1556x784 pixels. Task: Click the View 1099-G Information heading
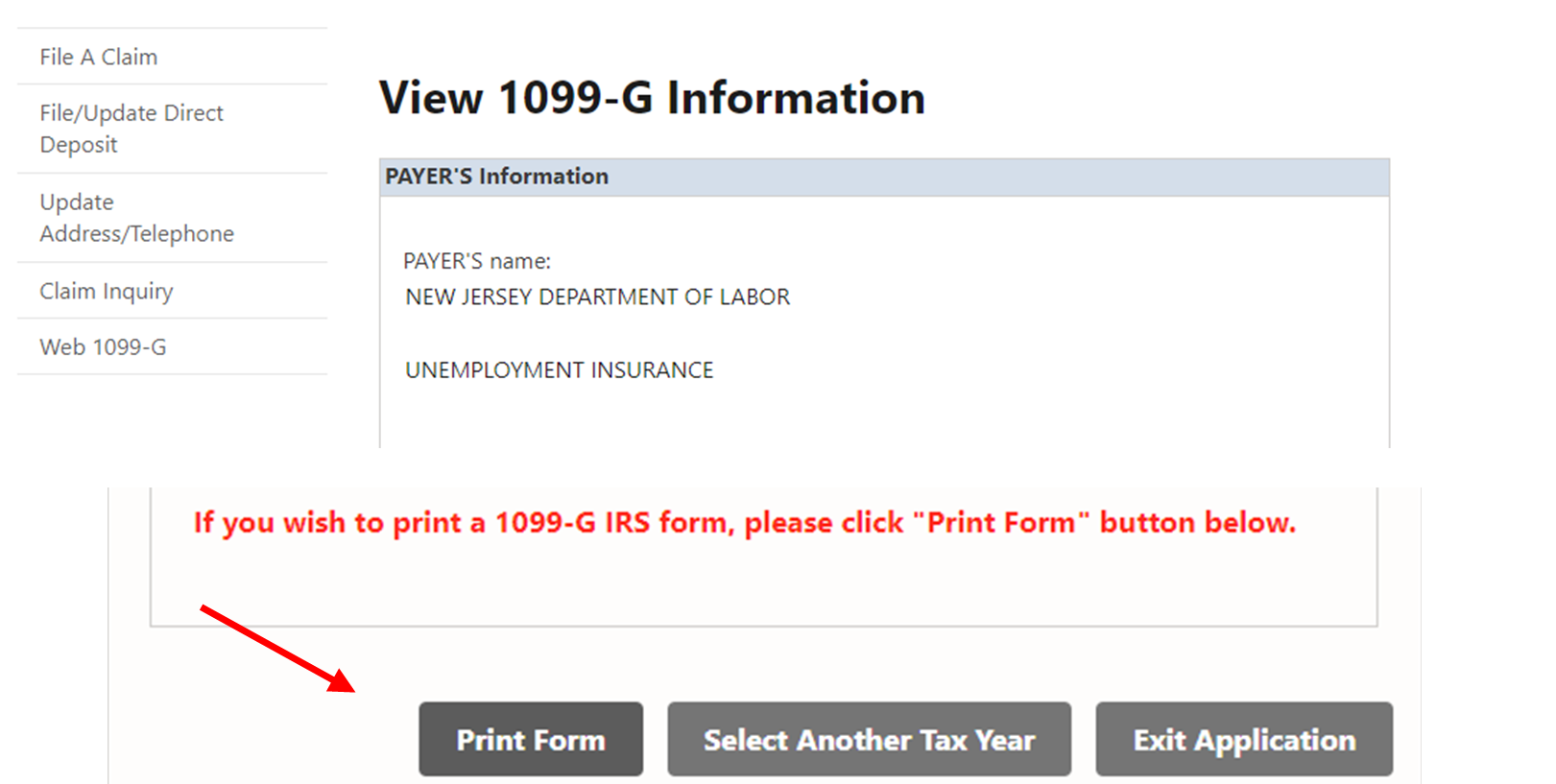[x=652, y=98]
